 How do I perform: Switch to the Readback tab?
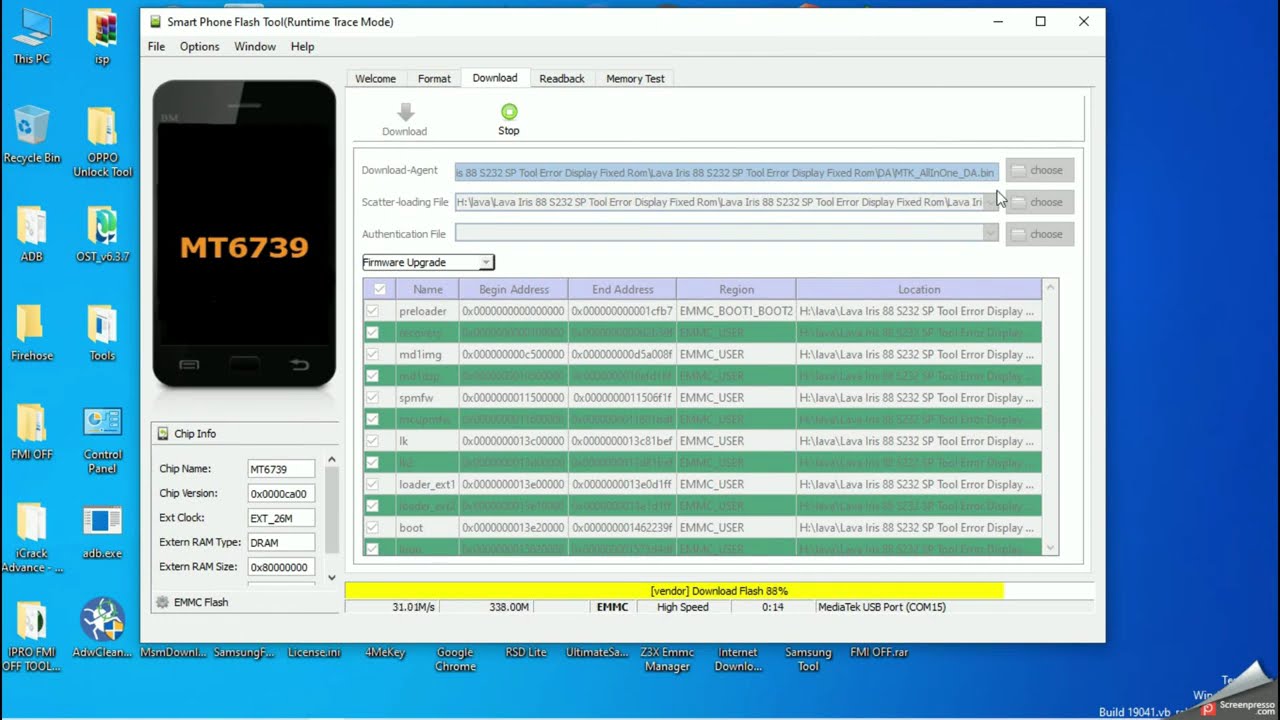pyautogui.click(x=562, y=79)
